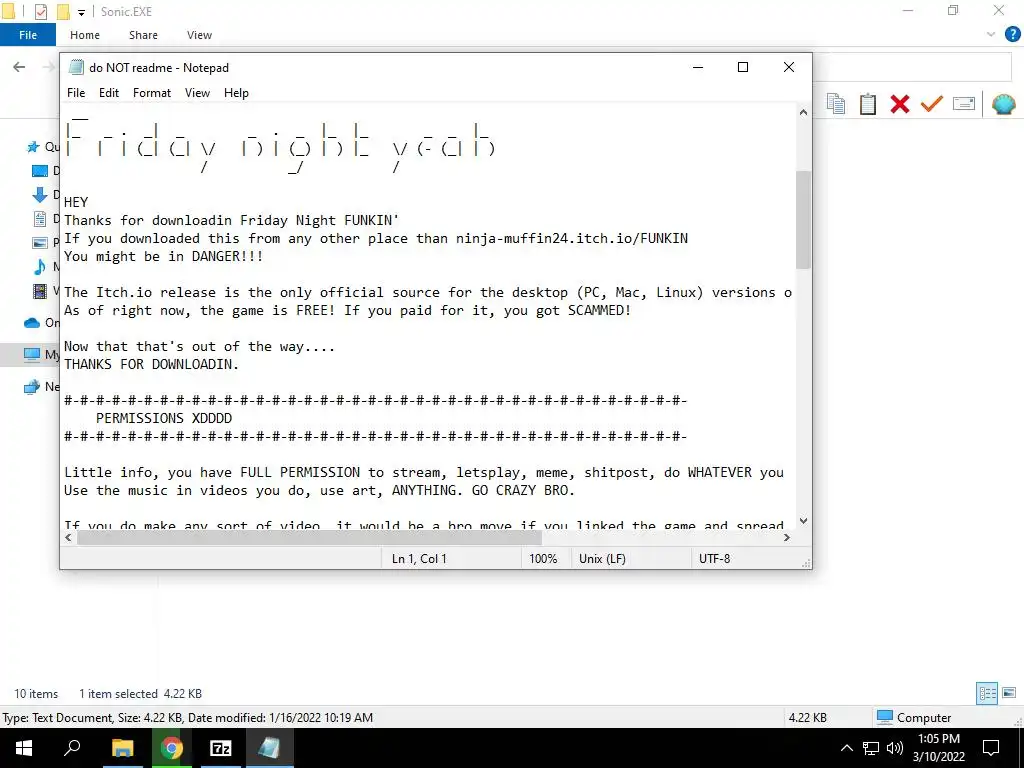This screenshot has width=1024, height=768.
Task: Select the Videos filmstrip icon in sidebar
Action: coord(40,291)
